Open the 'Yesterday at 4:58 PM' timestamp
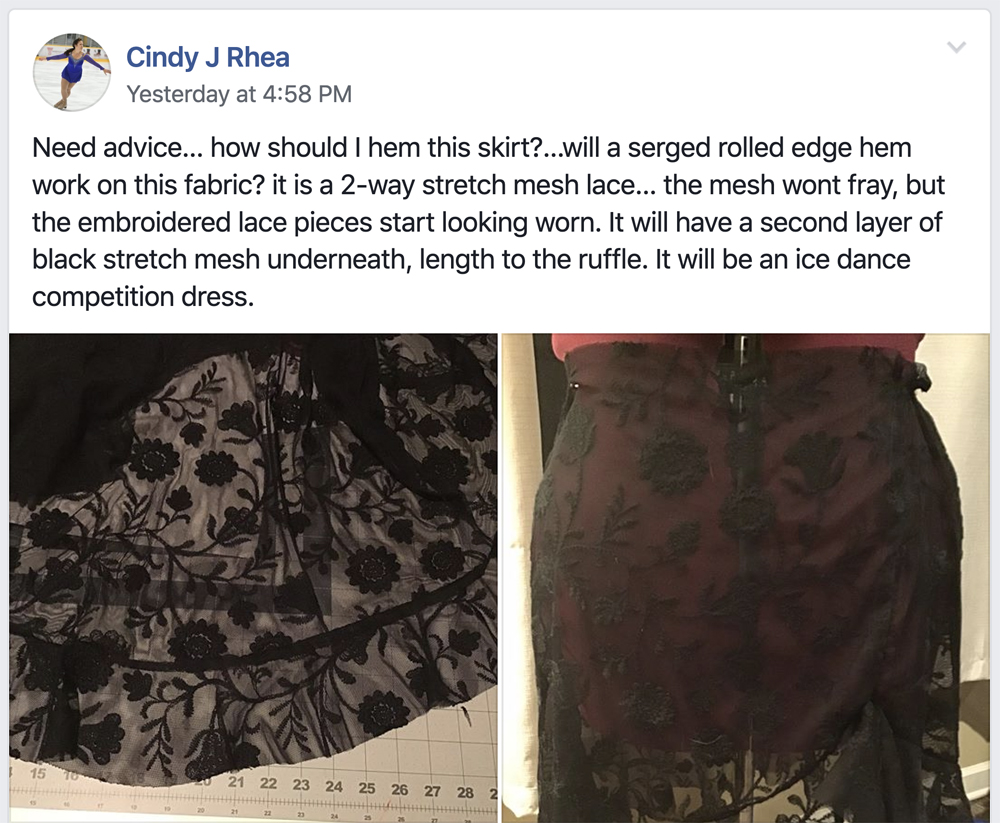The image size is (1000, 823). 239,94
